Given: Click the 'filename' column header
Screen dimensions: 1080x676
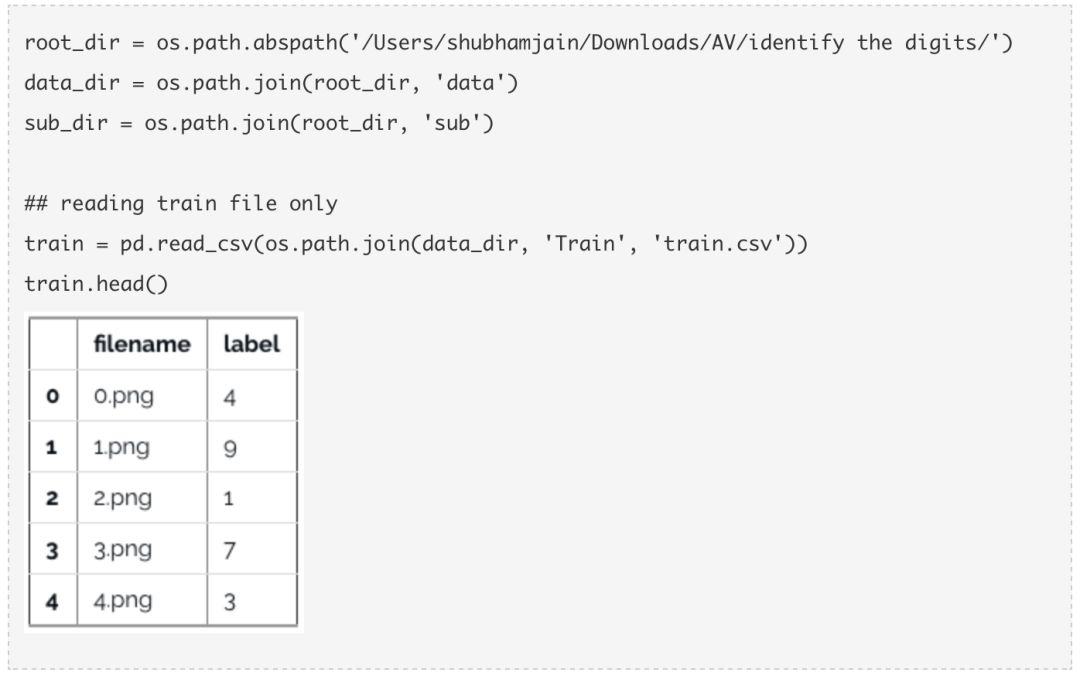Looking at the screenshot, I should [x=141, y=344].
